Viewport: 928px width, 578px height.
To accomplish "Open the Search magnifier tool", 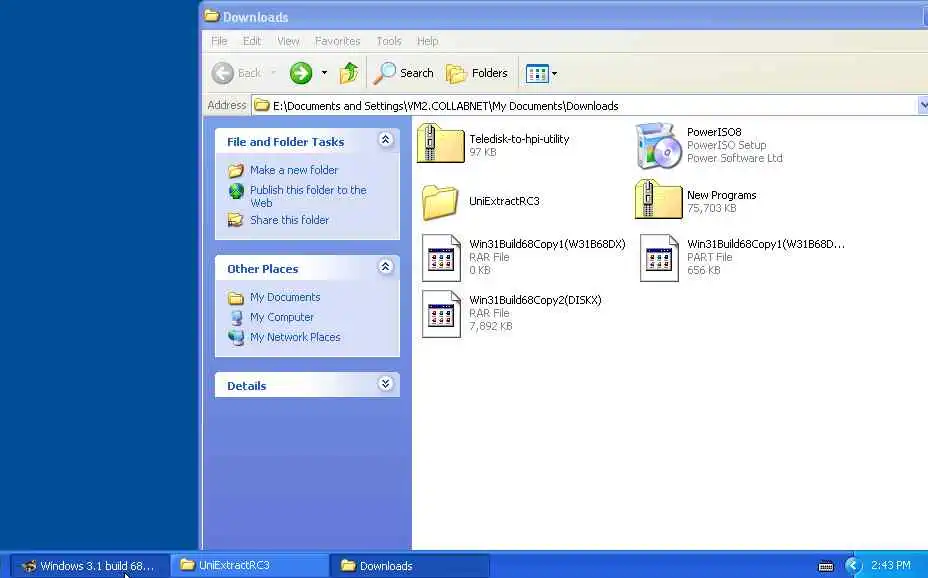I will (x=404, y=73).
